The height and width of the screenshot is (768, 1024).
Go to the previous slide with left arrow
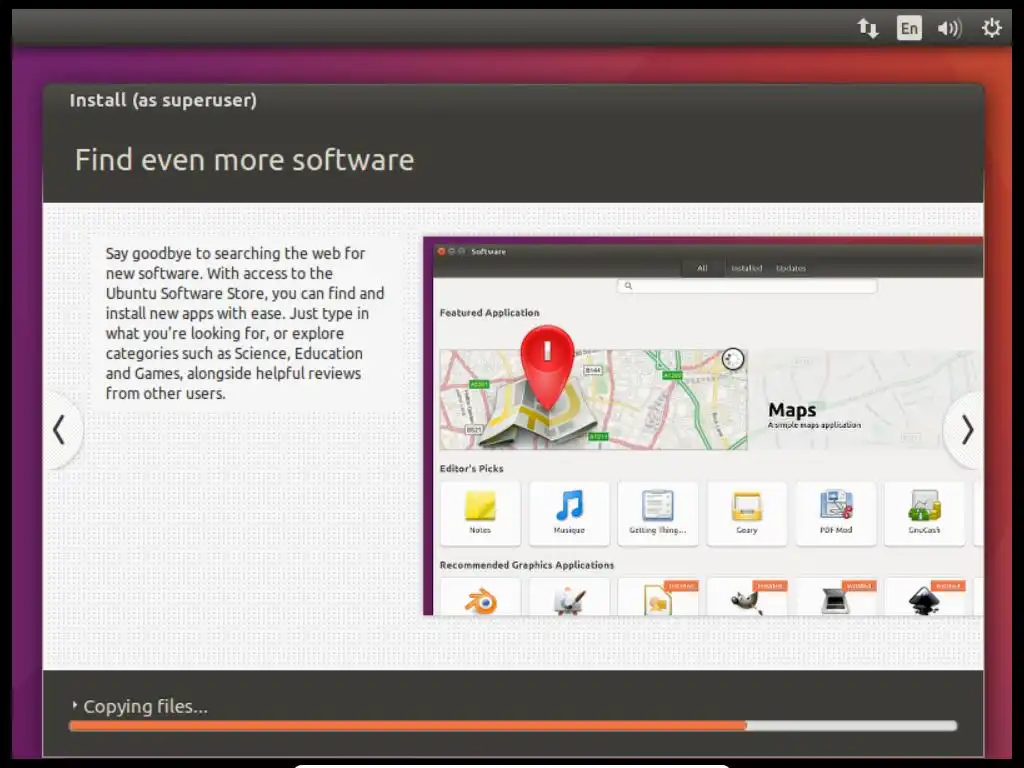[x=61, y=430]
